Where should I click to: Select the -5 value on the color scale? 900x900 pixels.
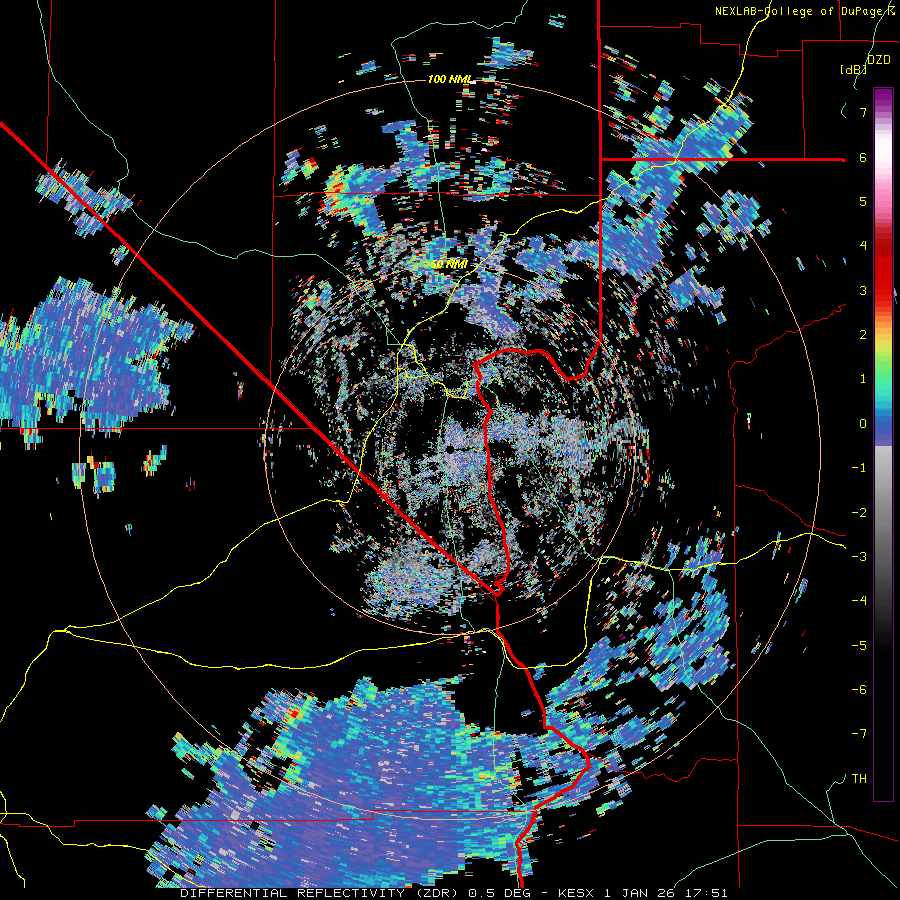(x=859, y=645)
